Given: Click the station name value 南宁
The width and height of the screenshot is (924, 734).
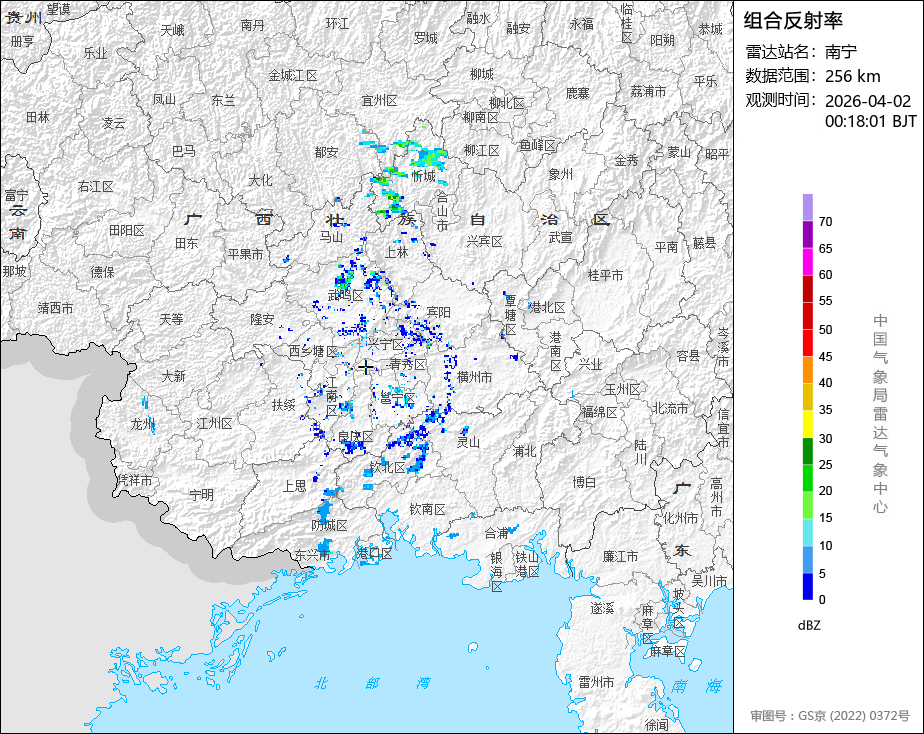Looking at the screenshot, I should pyautogui.click(x=841, y=52).
